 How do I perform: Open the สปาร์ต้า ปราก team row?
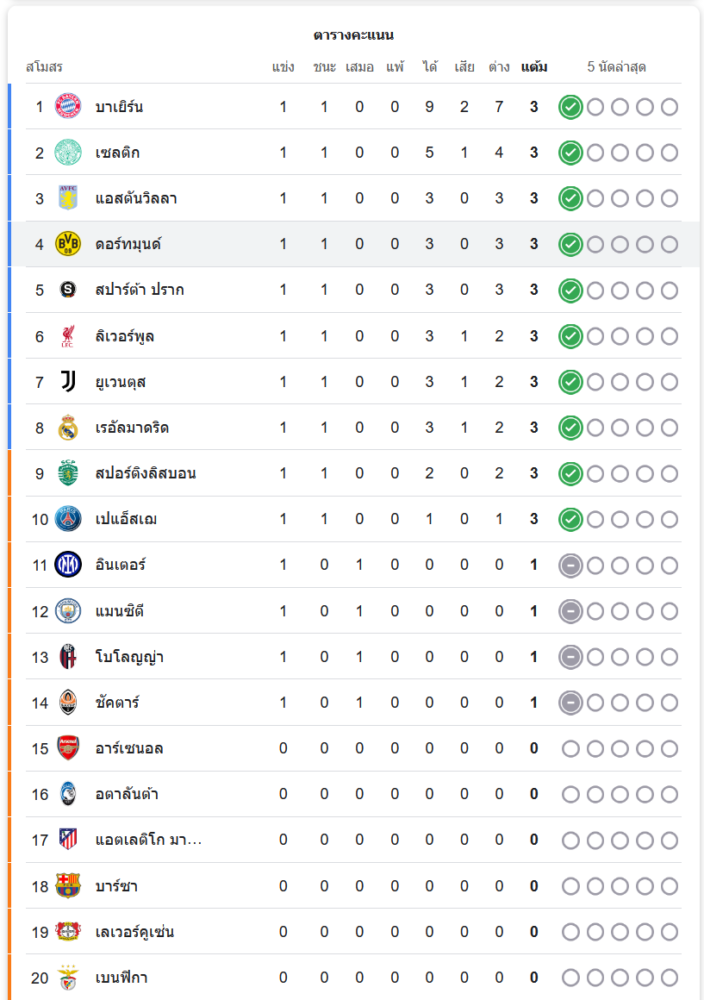click(x=139, y=290)
